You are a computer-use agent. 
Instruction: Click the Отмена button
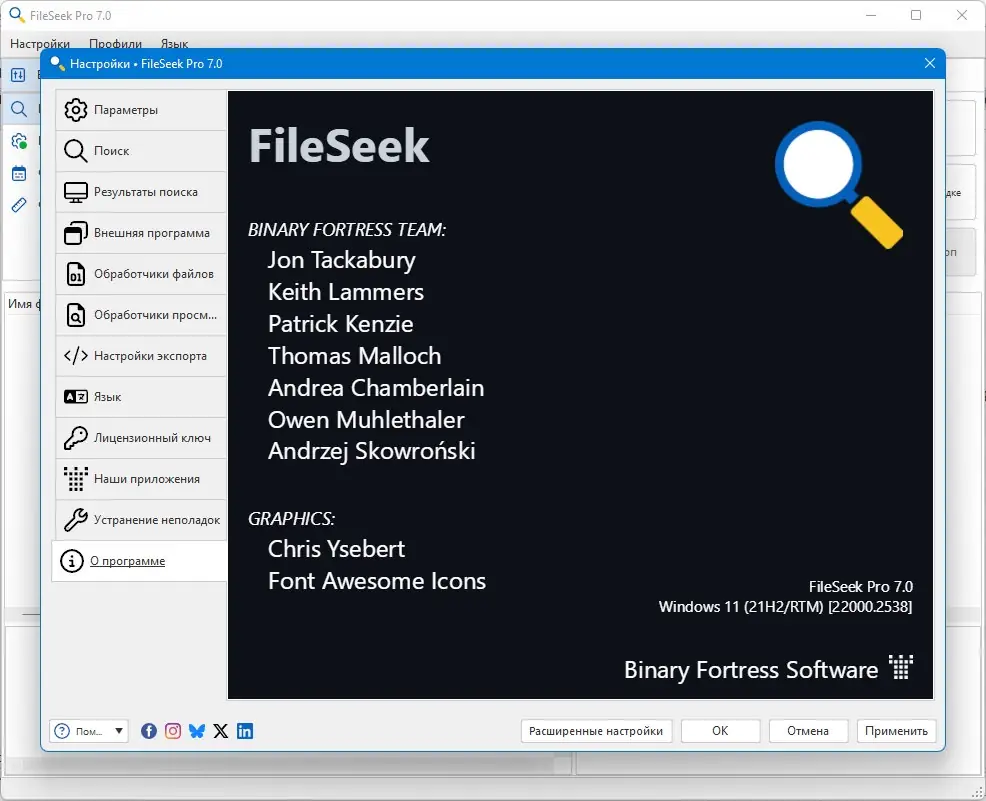(808, 731)
